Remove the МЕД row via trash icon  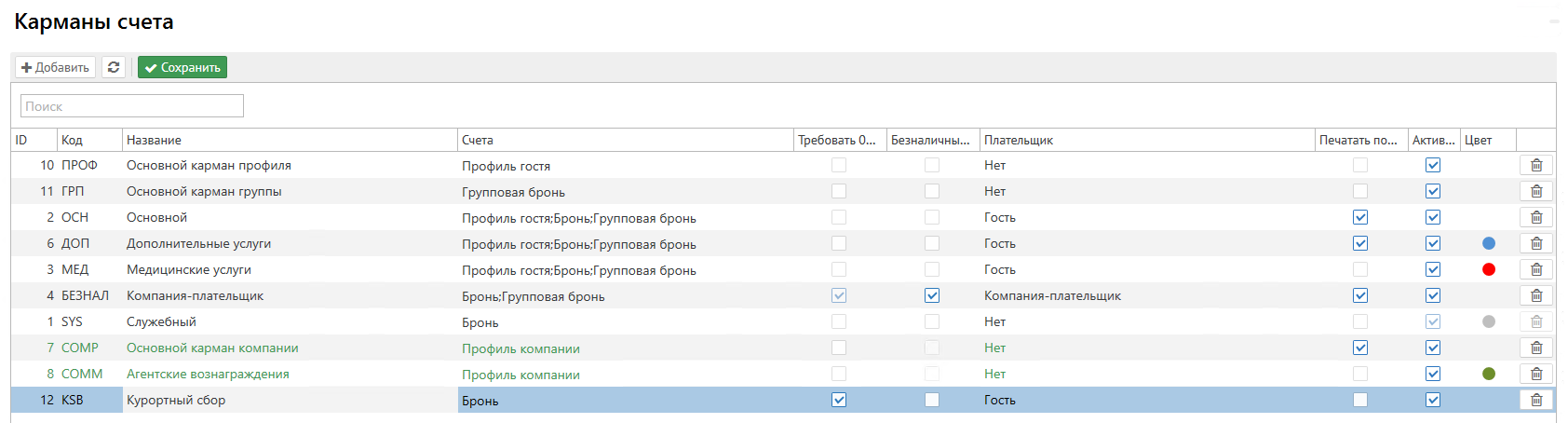[x=1536, y=269]
